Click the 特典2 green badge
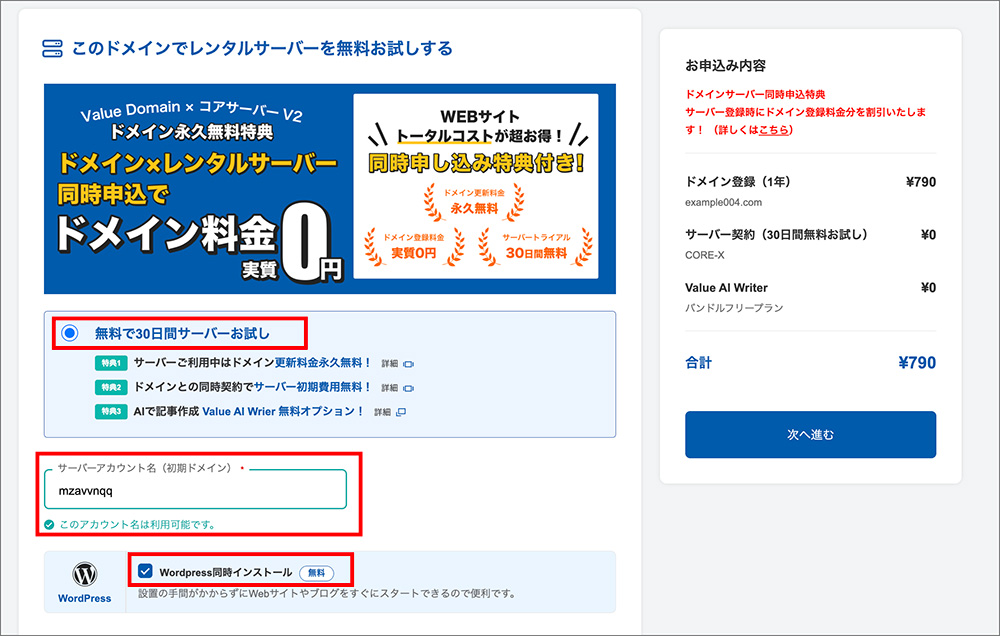Image resolution: width=1000 pixels, height=636 pixels. 111,387
